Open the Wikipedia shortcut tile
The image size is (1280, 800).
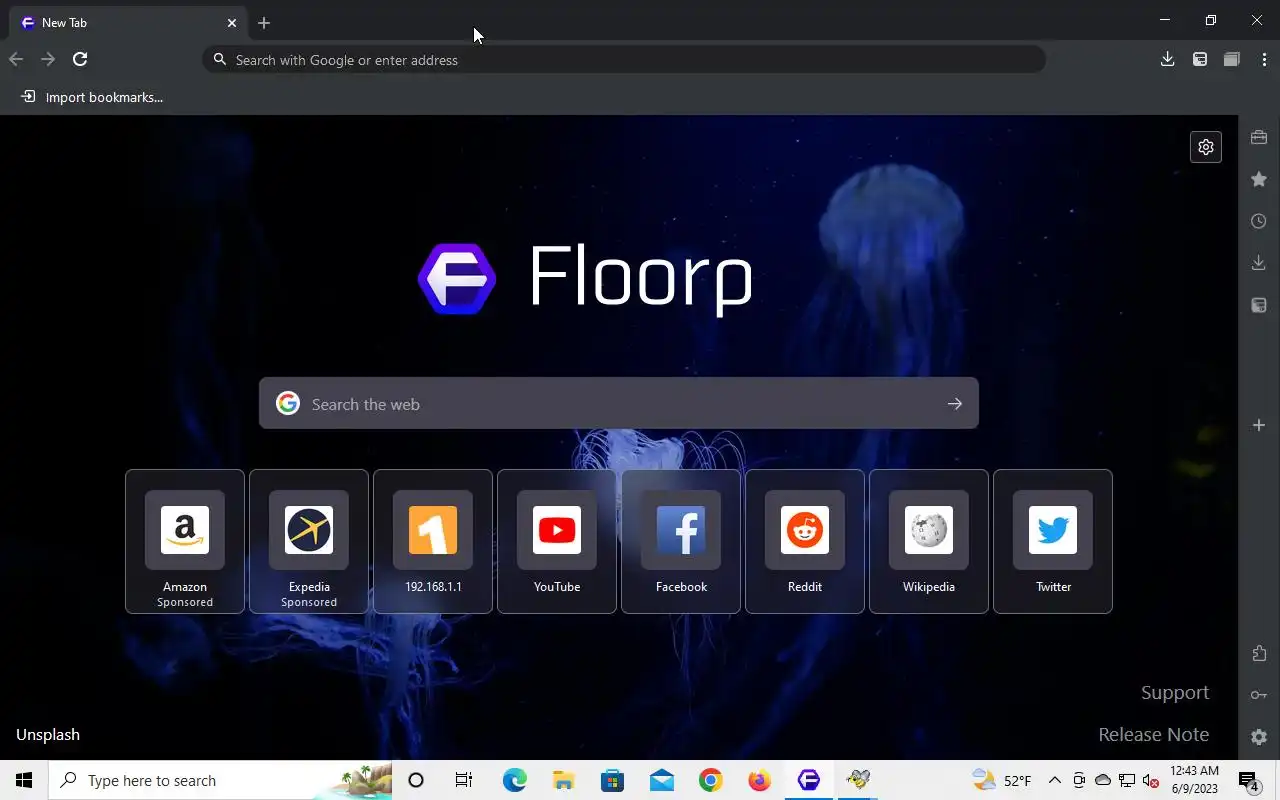click(929, 541)
